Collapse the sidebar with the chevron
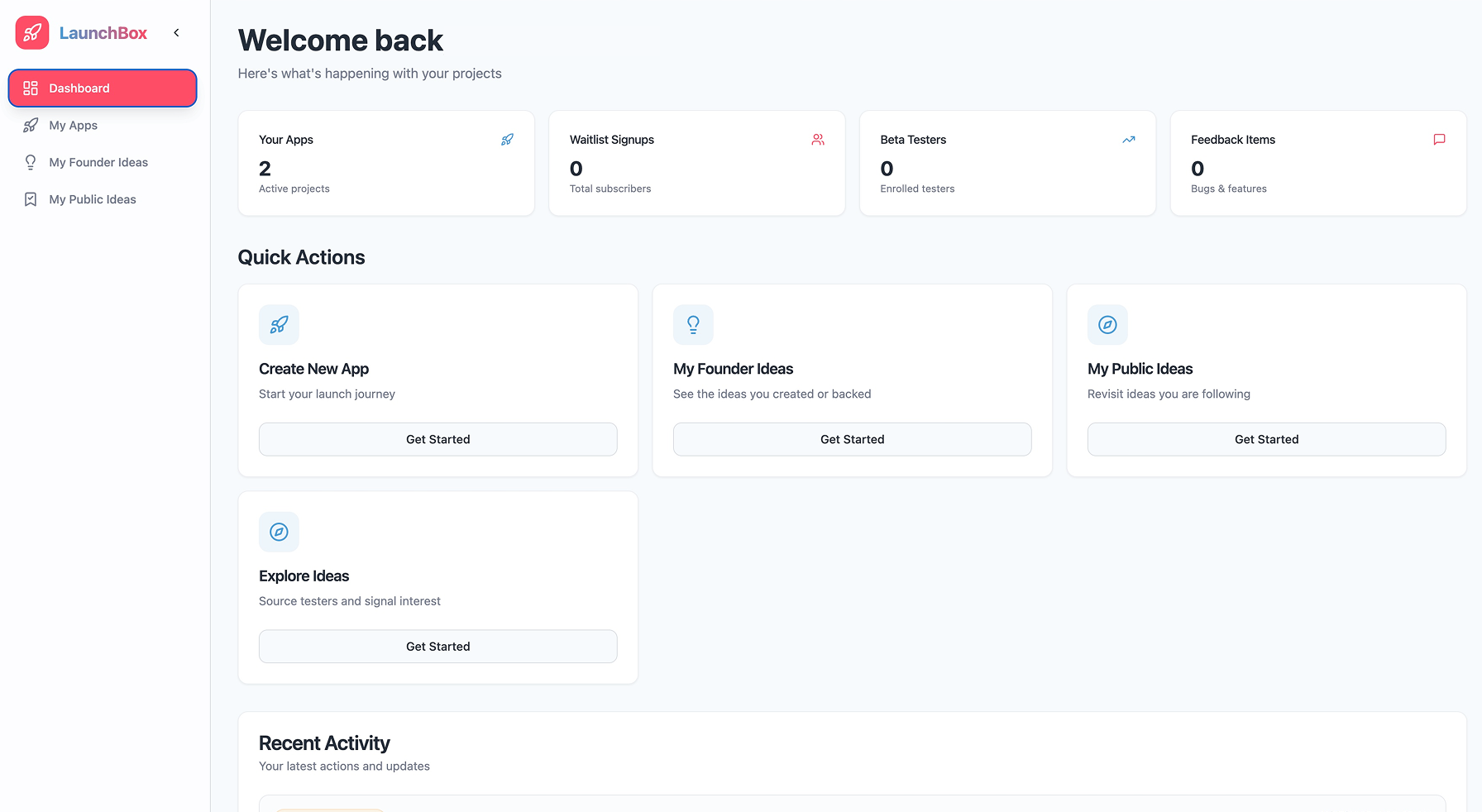Viewport: 1482px width, 812px height. click(176, 32)
